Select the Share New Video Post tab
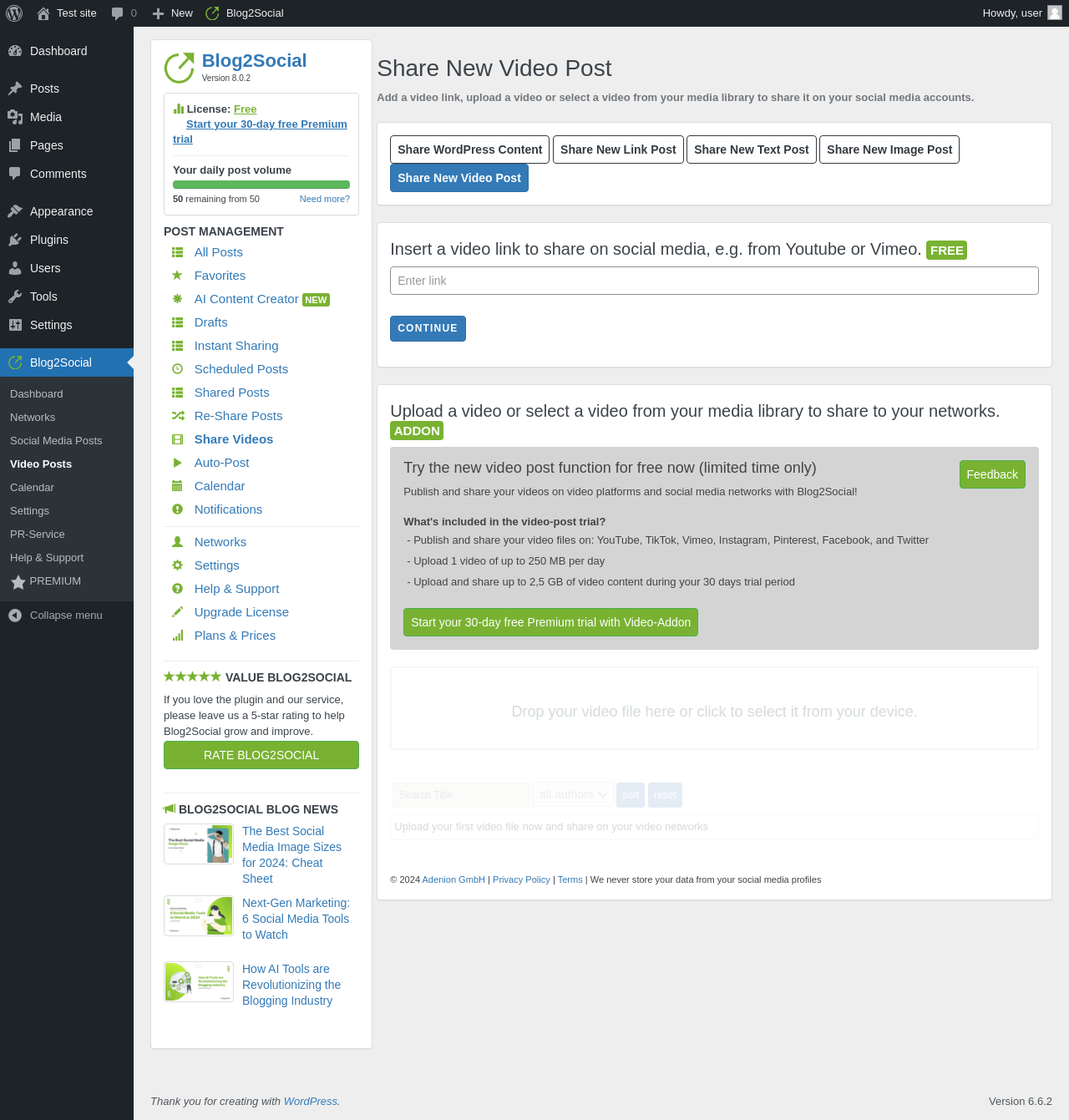1069x1120 pixels. tap(459, 178)
